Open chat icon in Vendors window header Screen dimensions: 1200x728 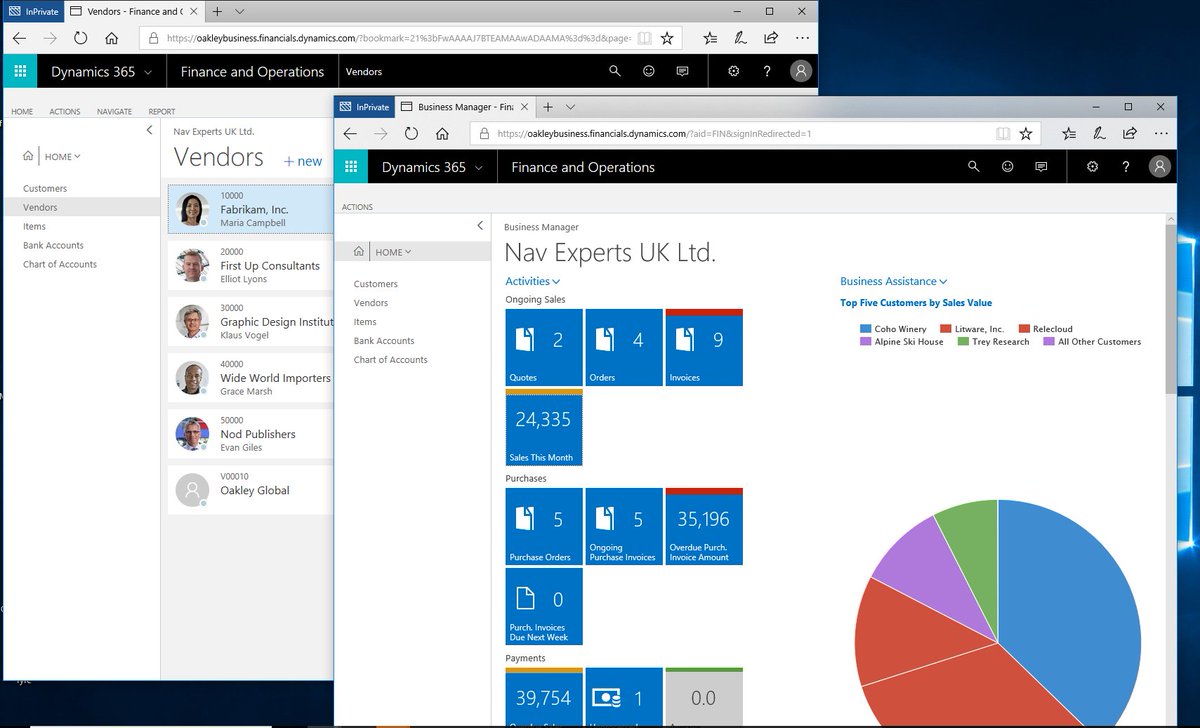pos(682,71)
